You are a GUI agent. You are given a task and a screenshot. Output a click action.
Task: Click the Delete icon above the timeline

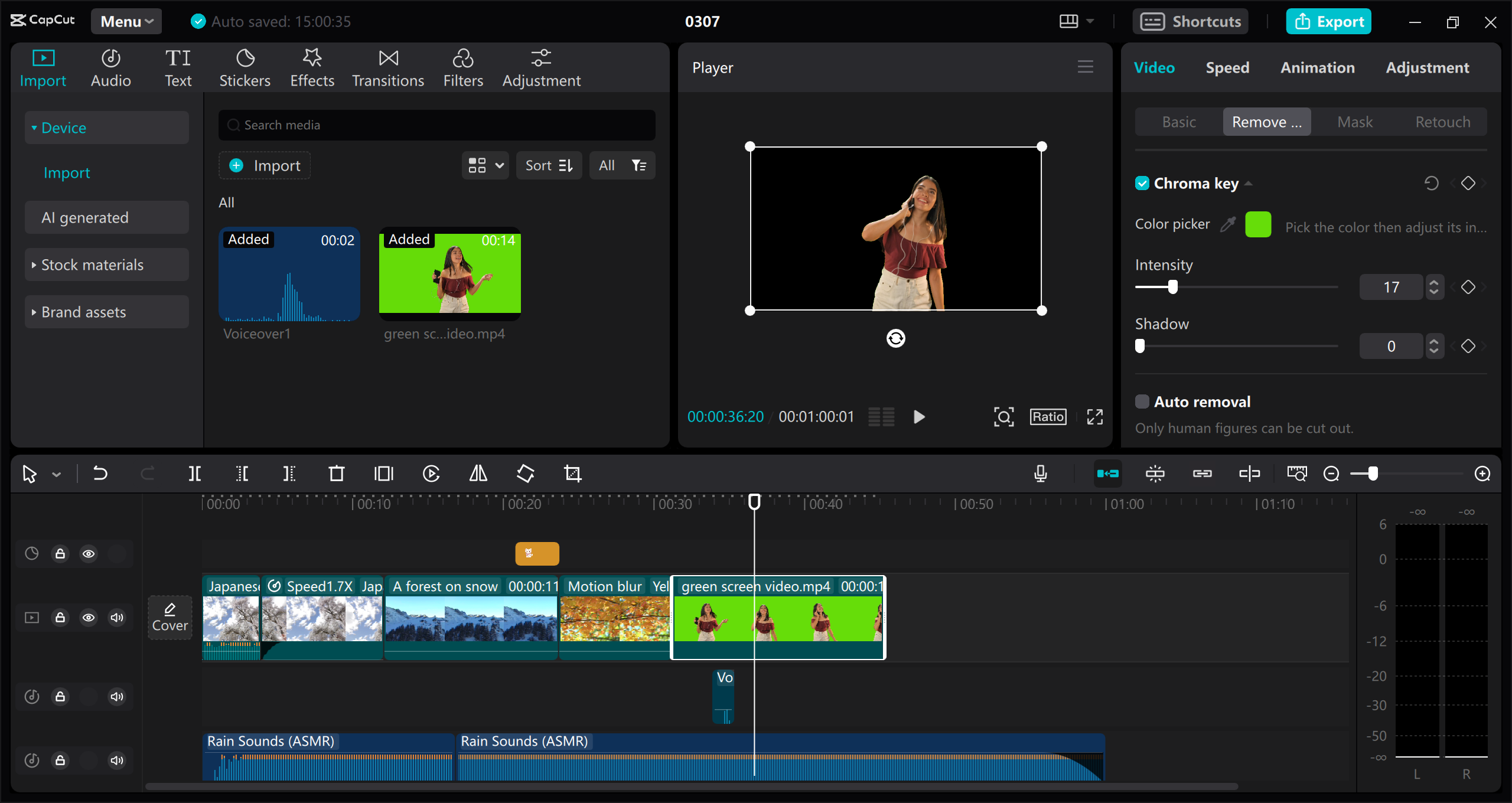pos(336,473)
